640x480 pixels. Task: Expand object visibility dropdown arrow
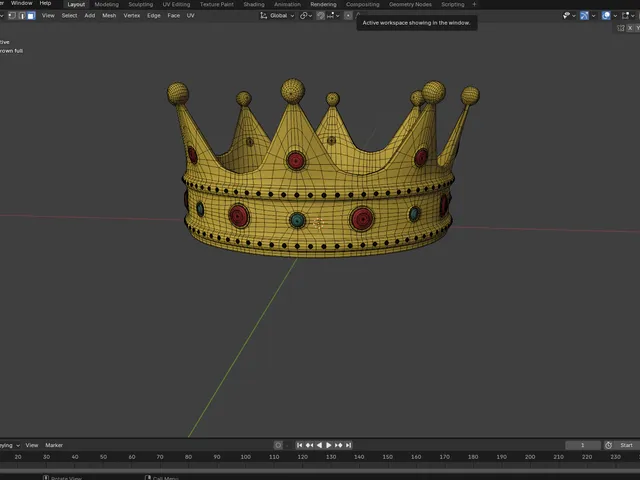pyautogui.click(x=574, y=16)
